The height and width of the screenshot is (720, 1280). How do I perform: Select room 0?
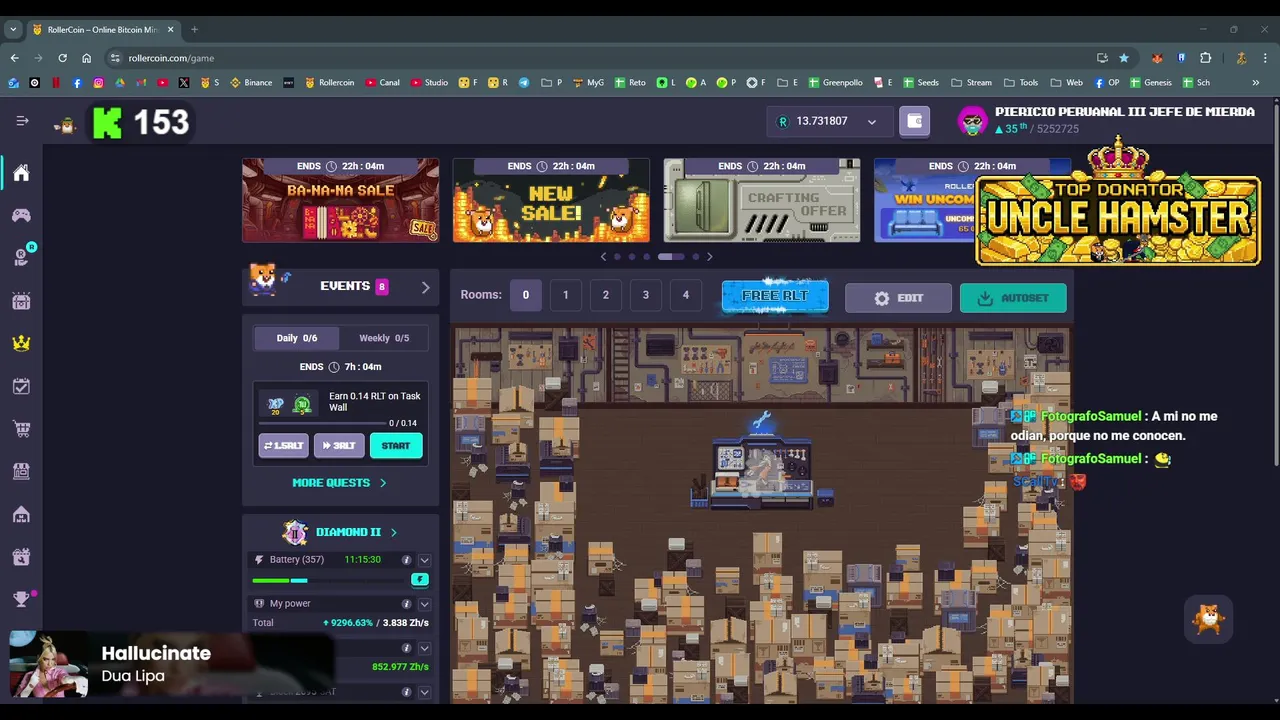pos(525,295)
